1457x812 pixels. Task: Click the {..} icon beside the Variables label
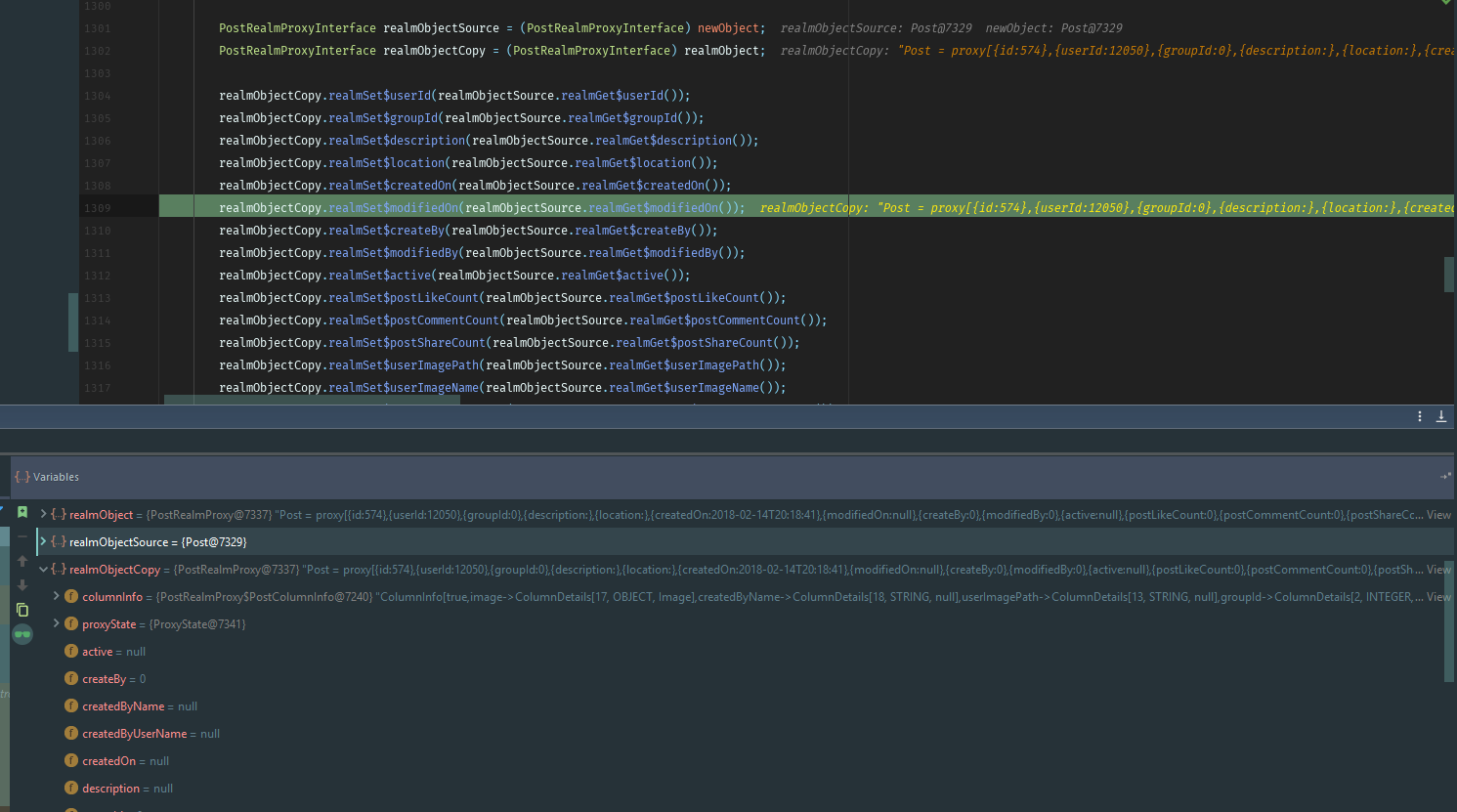tap(21, 477)
